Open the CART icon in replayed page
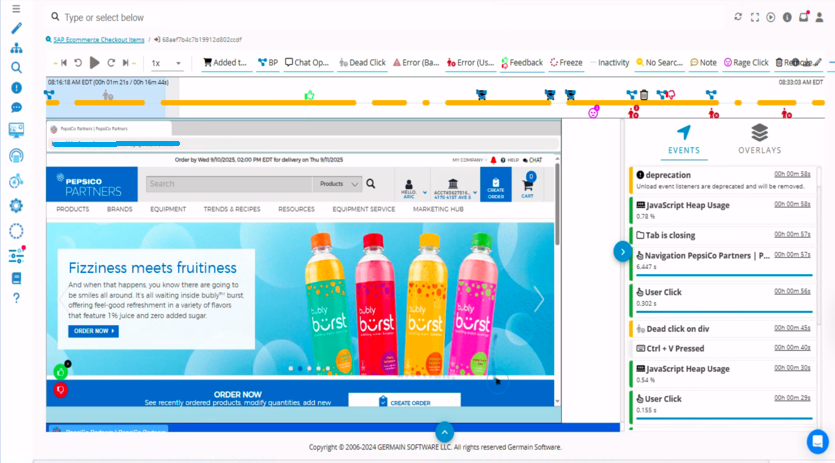The width and height of the screenshot is (835, 463). pyautogui.click(x=528, y=185)
